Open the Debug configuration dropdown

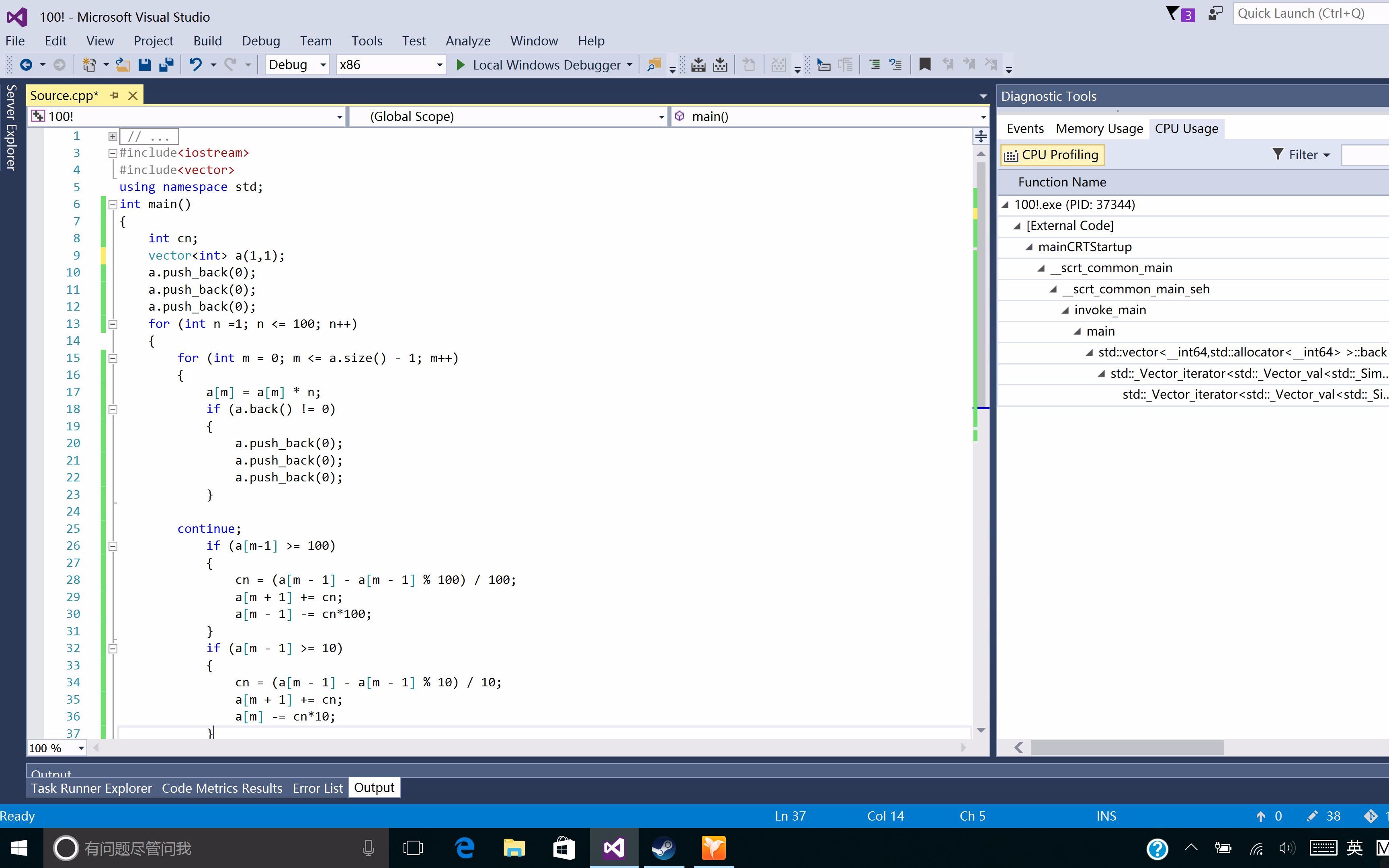[297, 65]
